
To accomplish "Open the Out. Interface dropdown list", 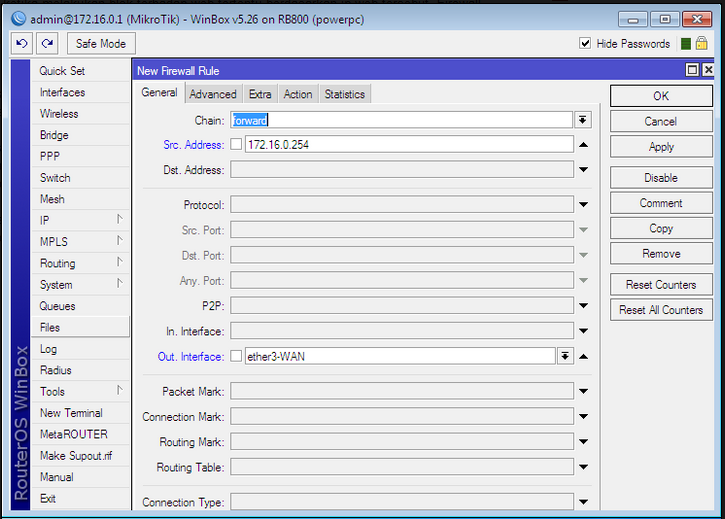I will 565,356.
